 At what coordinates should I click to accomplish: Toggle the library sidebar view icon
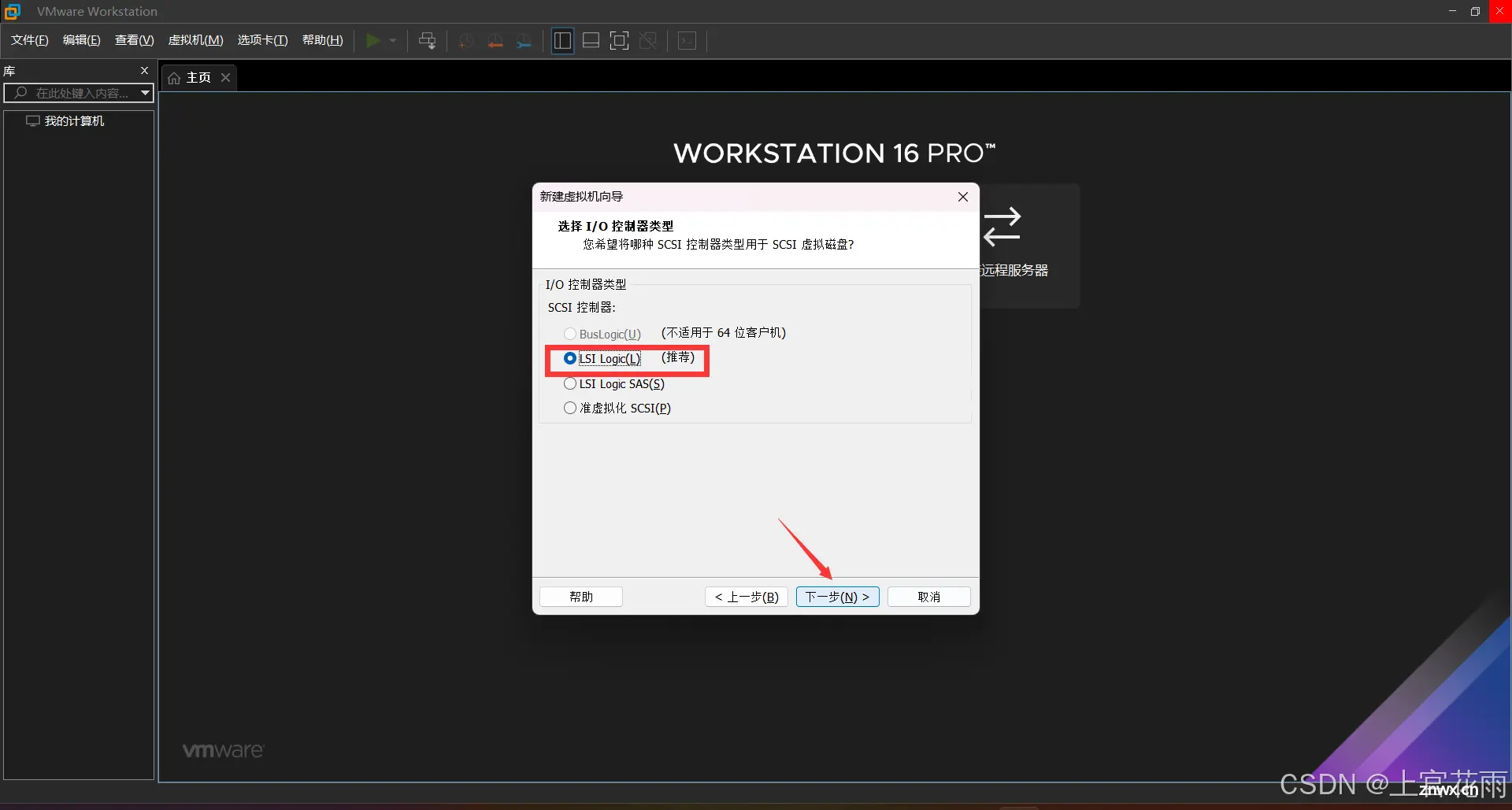coord(562,41)
